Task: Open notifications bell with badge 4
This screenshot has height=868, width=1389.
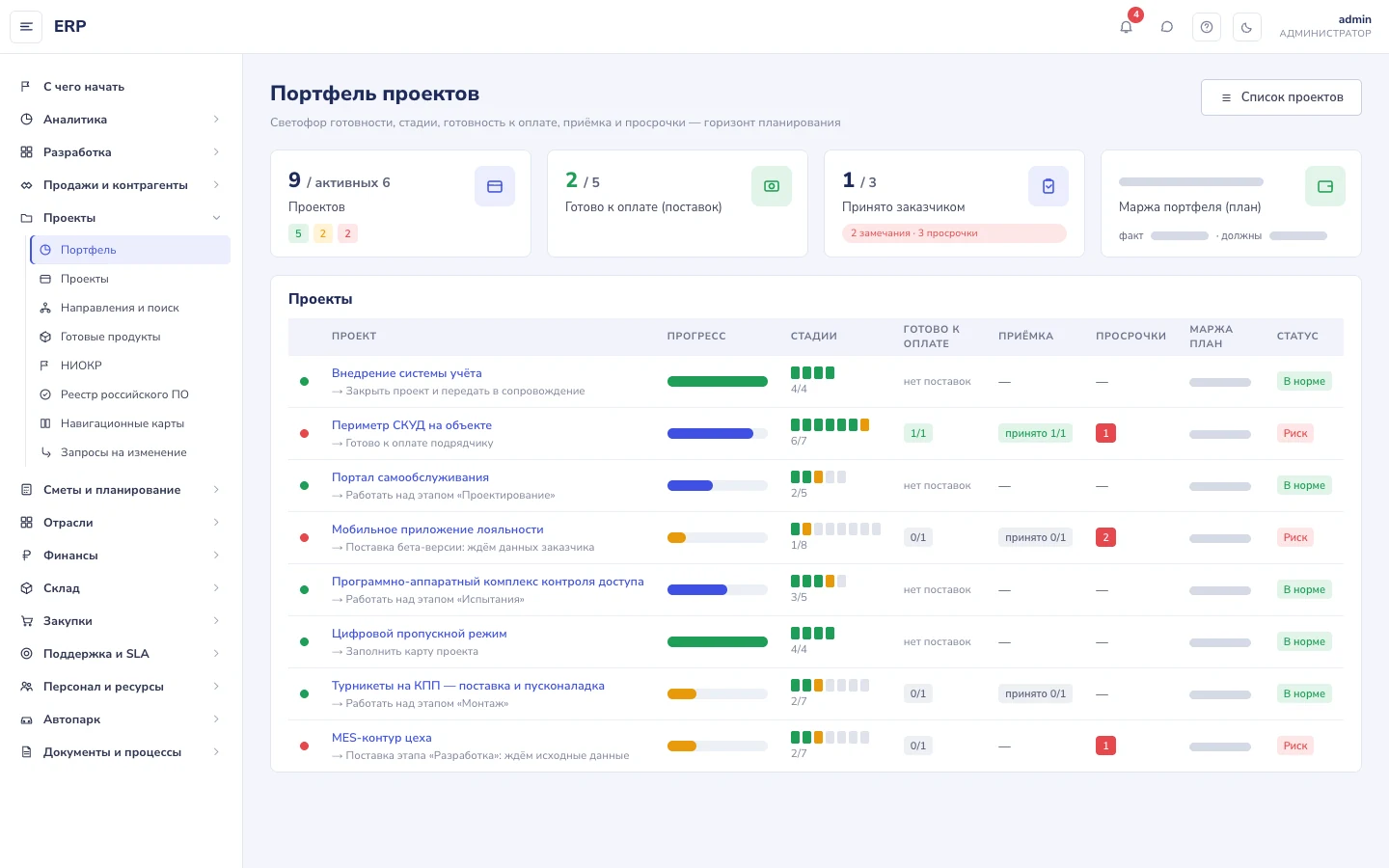Action: click(x=1126, y=27)
